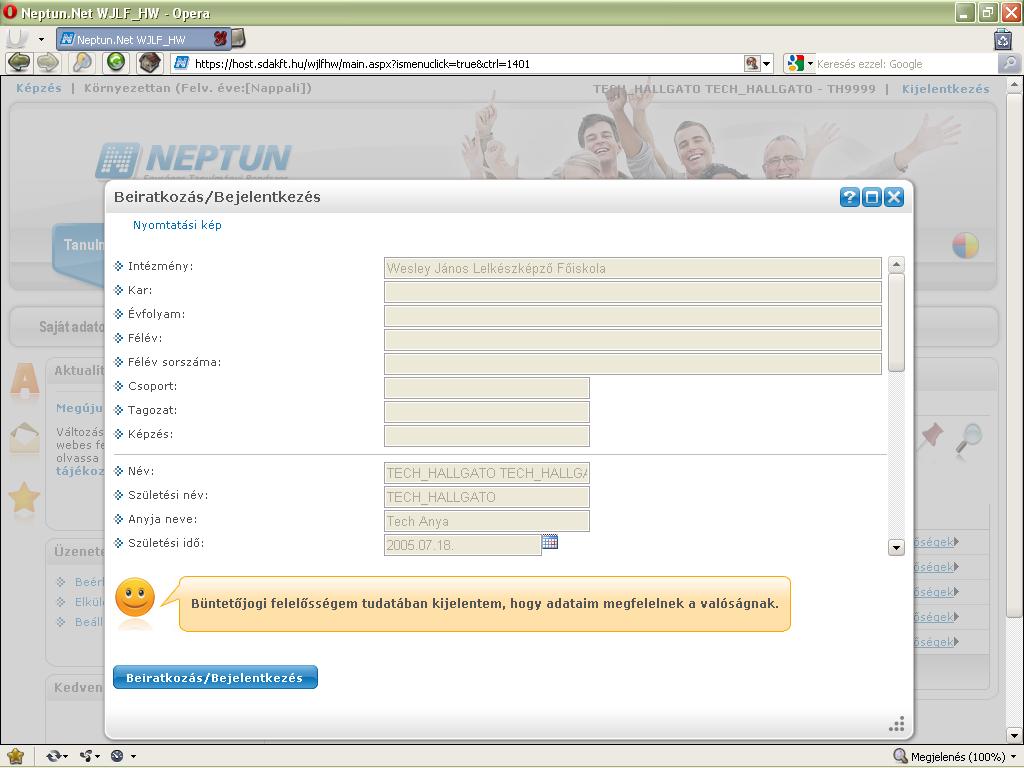The height and width of the screenshot is (768, 1024).
Task: Reload the page with green refresh icon
Action: [116, 63]
